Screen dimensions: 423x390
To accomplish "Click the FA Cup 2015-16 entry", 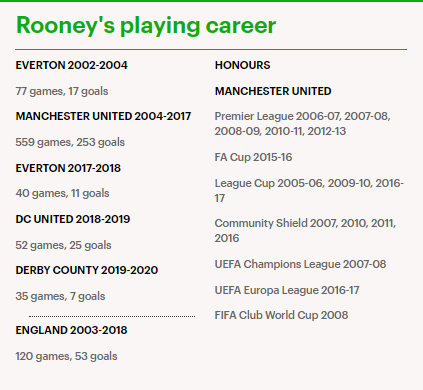I will coord(253,157).
